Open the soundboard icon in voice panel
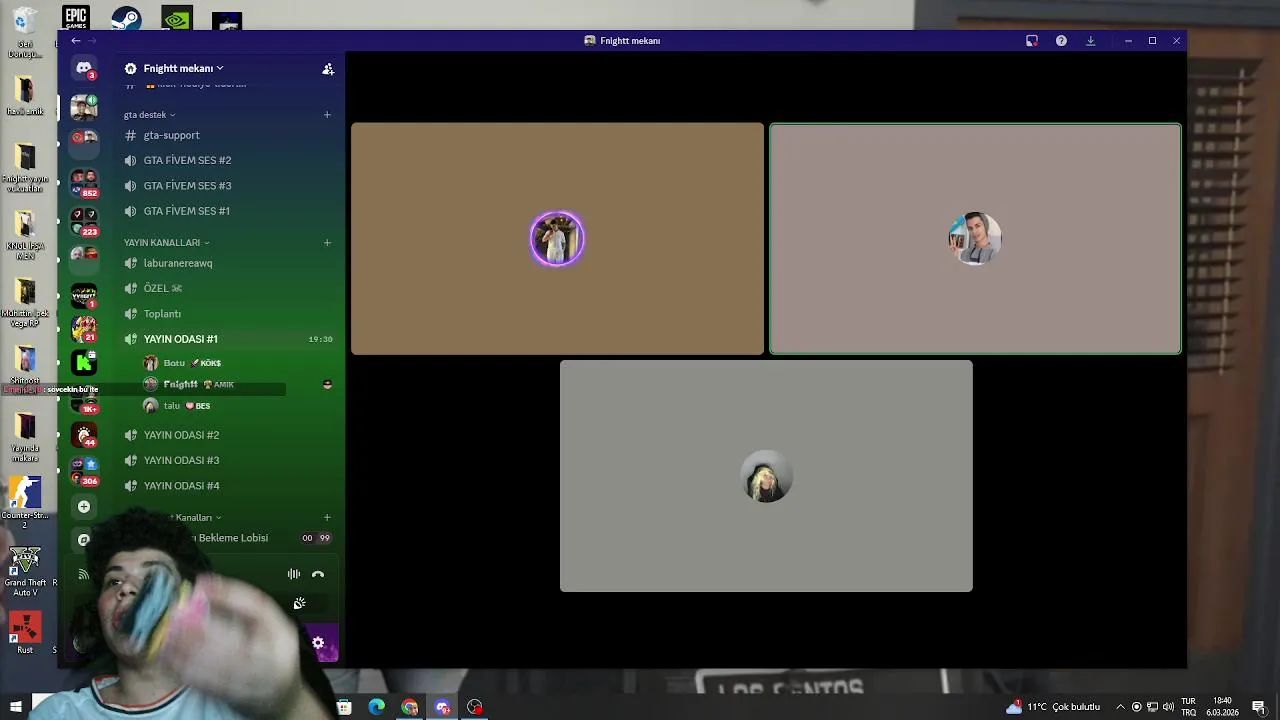Screen dimensions: 1280x720 (299, 604)
